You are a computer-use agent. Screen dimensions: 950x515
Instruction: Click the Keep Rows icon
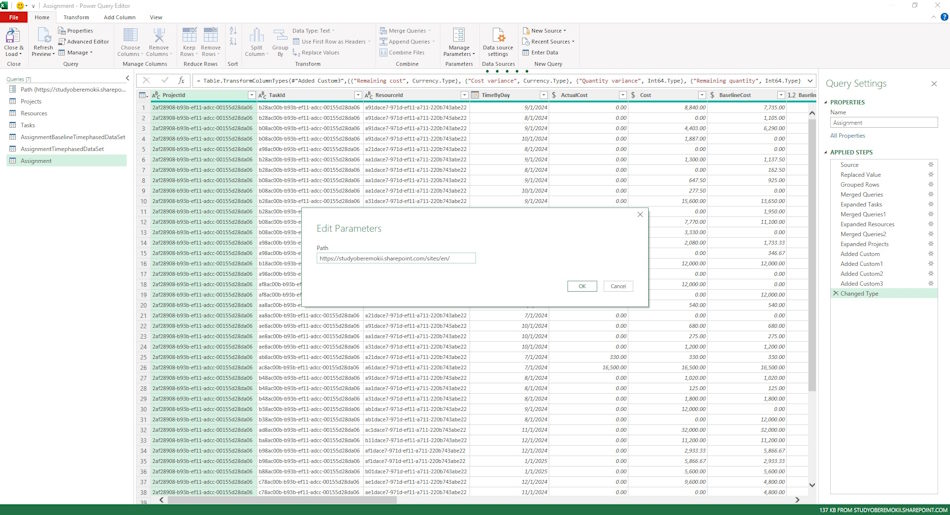189,35
